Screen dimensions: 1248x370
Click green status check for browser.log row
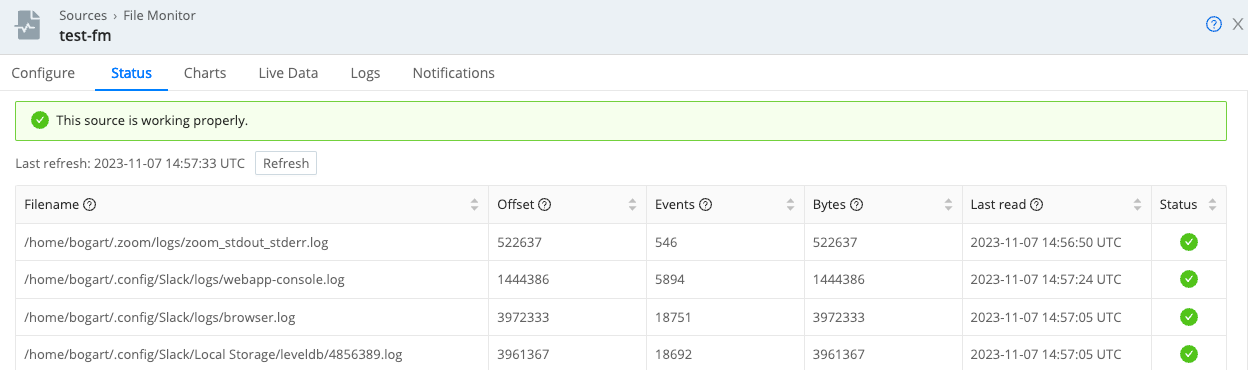coord(1189,317)
